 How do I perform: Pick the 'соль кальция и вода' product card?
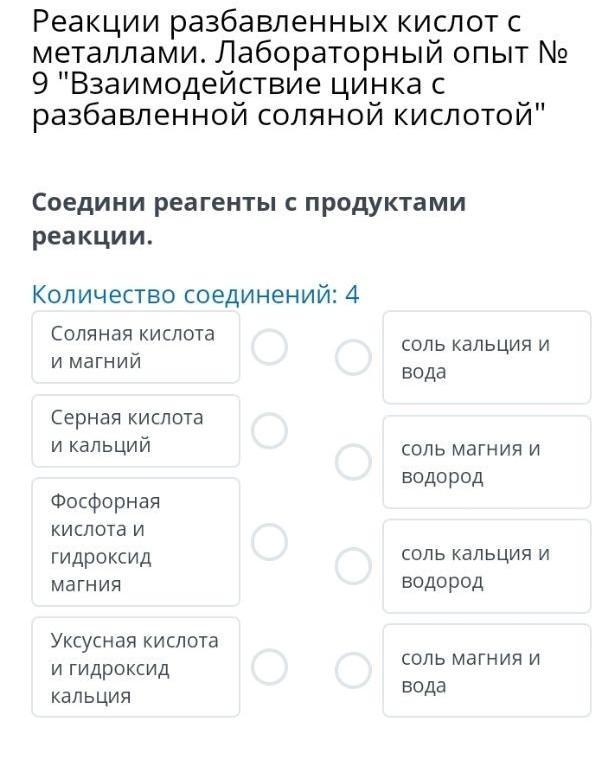tap(487, 358)
